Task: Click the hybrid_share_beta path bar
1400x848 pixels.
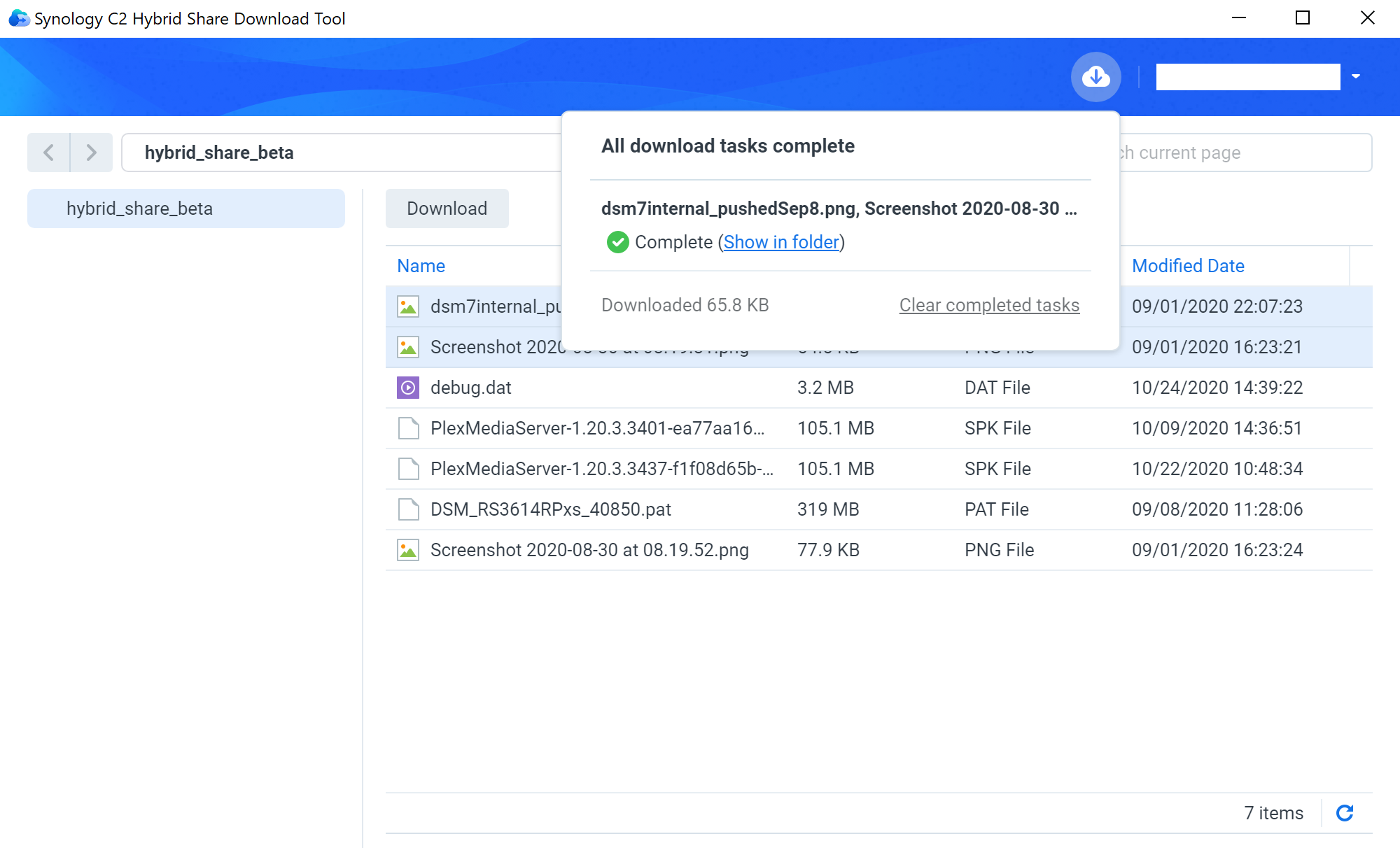Action: pos(342,153)
